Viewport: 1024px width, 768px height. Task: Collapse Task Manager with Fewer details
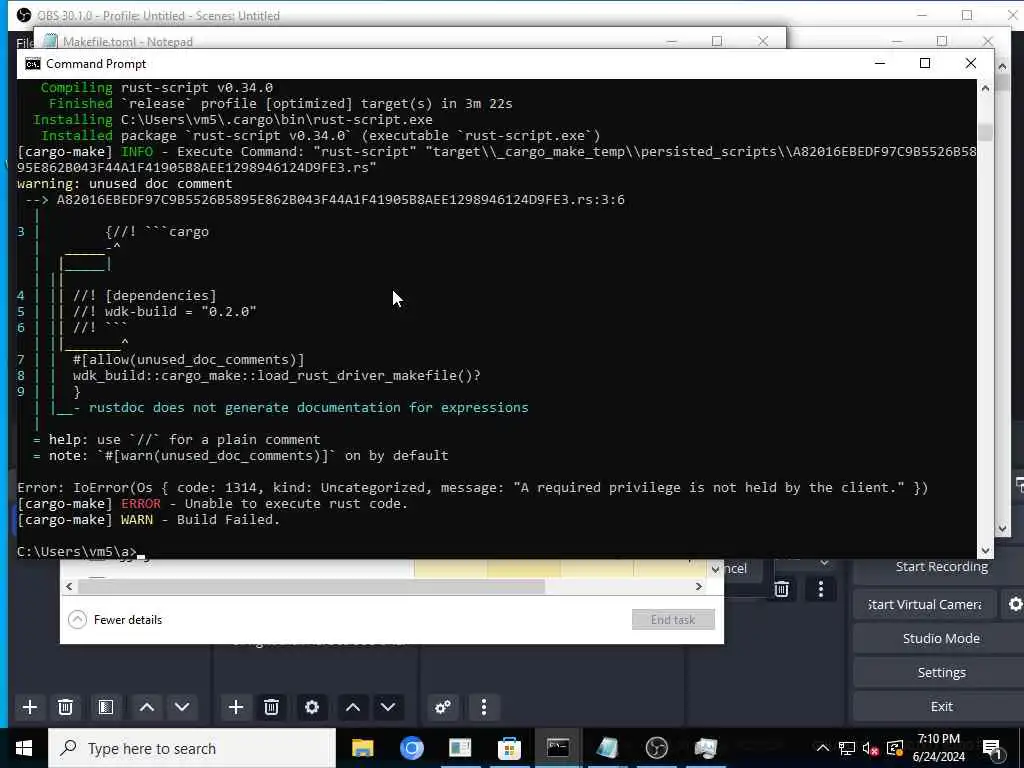tap(116, 620)
